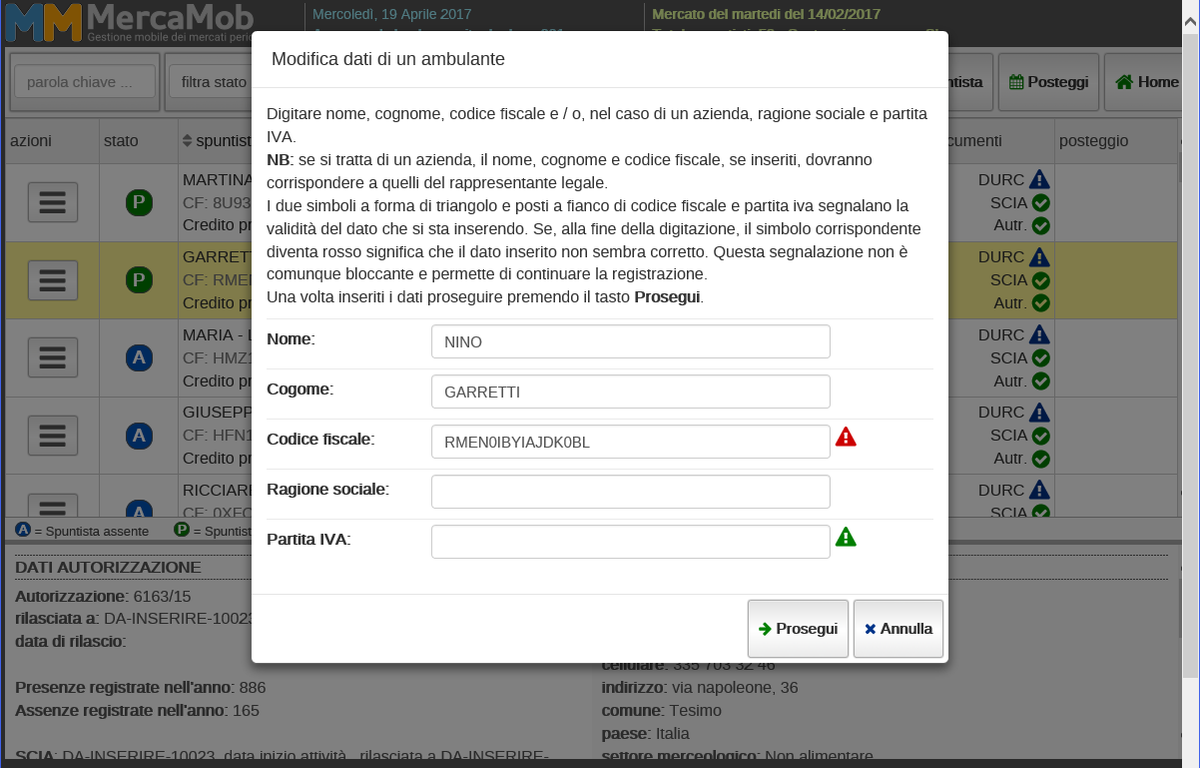Go to Home
This screenshot has height=768, width=1200.
[x=1147, y=82]
